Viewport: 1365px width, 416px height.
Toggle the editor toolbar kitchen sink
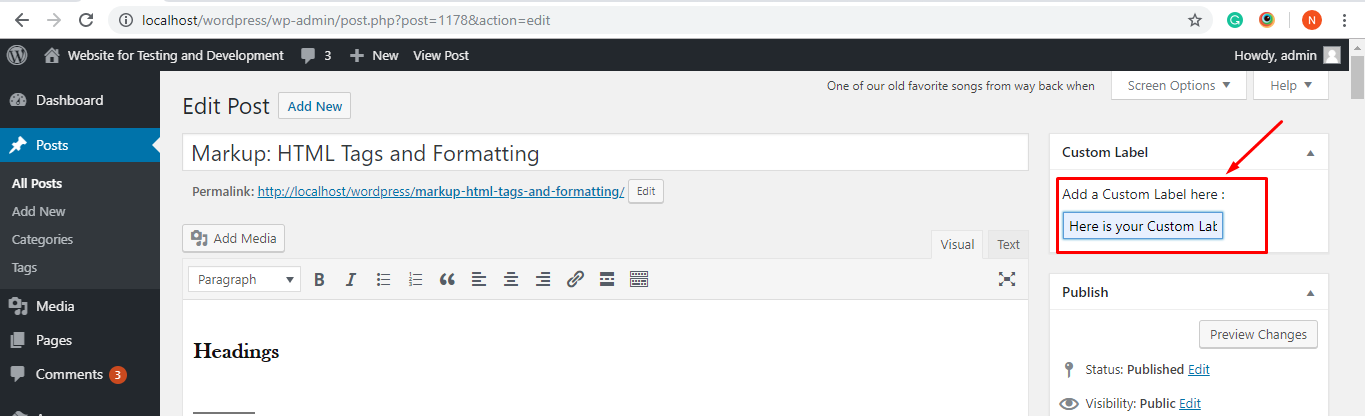point(639,280)
